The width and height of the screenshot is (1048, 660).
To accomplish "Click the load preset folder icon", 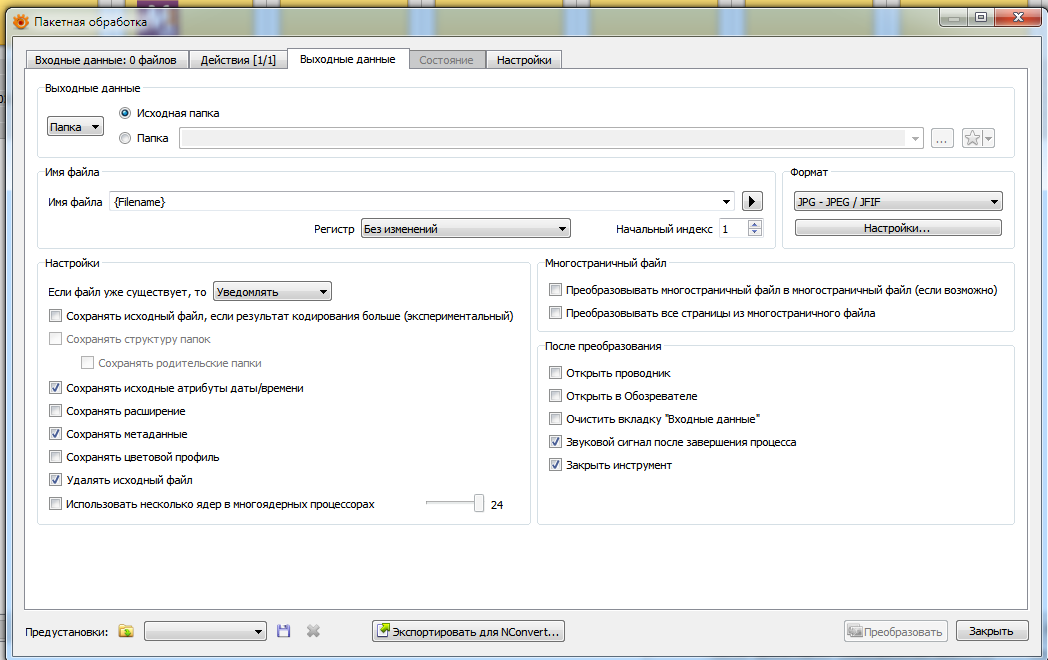I will [x=126, y=631].
